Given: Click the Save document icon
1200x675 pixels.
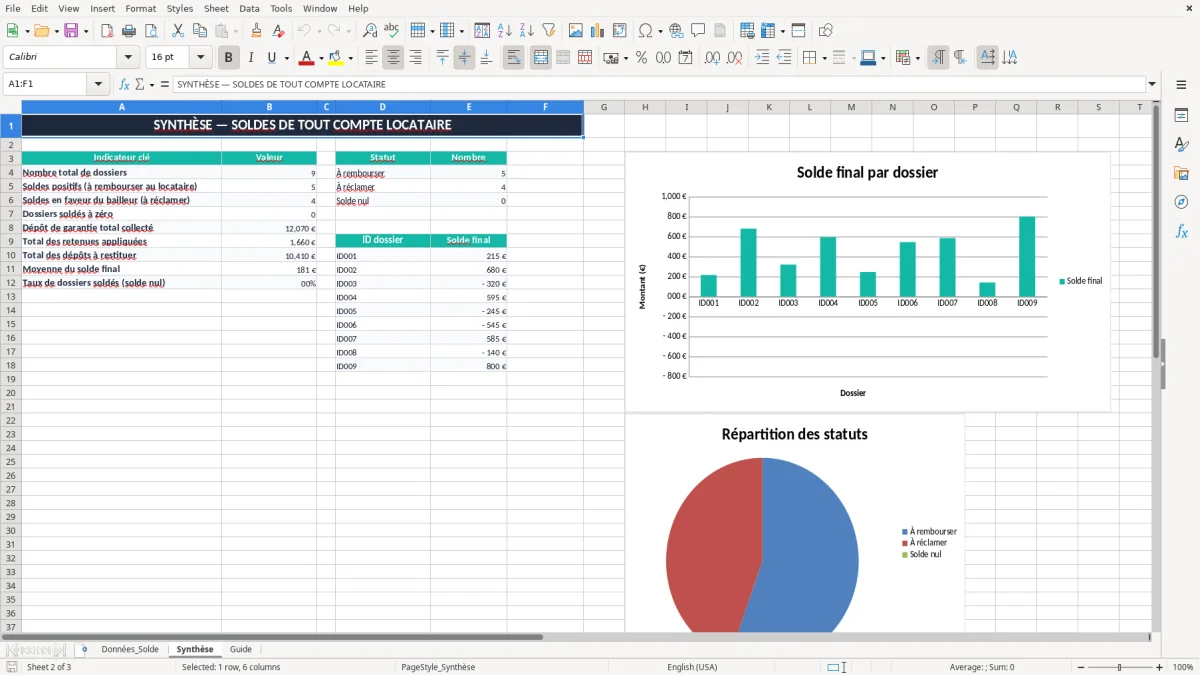Looking at the screenshot, I should pyautogui.click(x=71, y=31).
